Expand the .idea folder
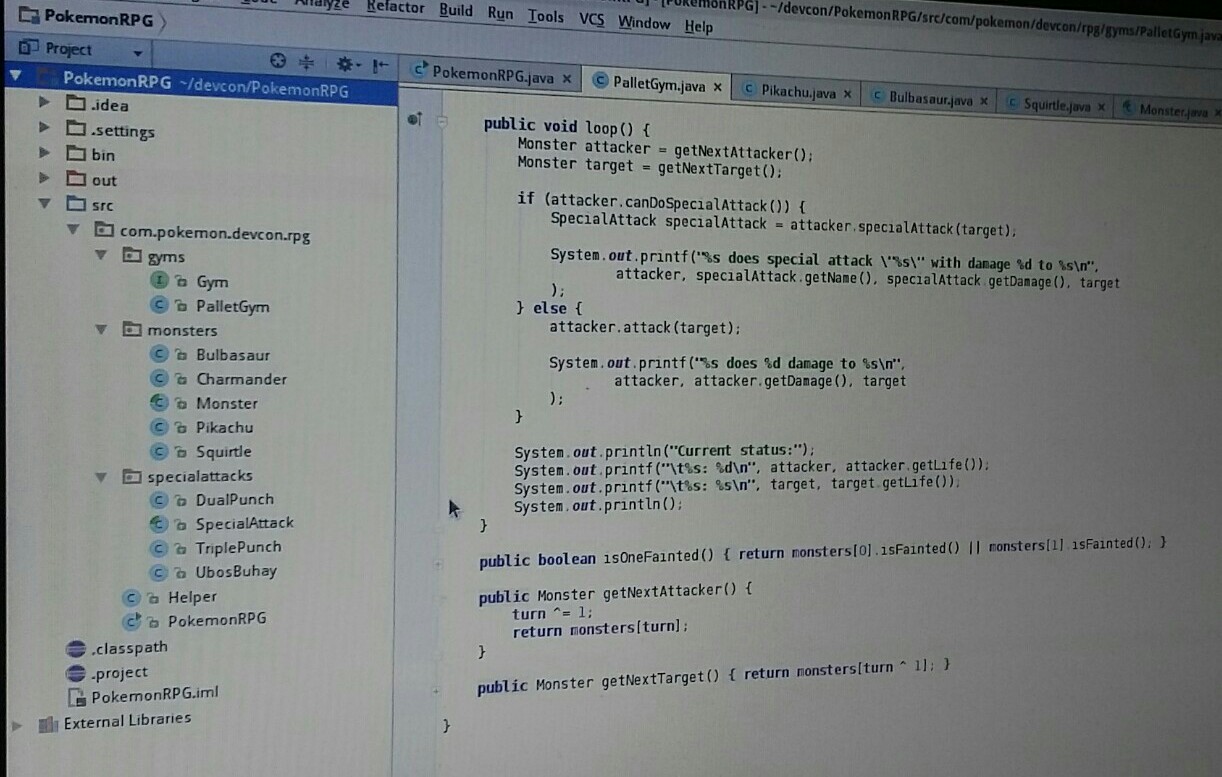The image size is (1222, 777). click(43, 102)
